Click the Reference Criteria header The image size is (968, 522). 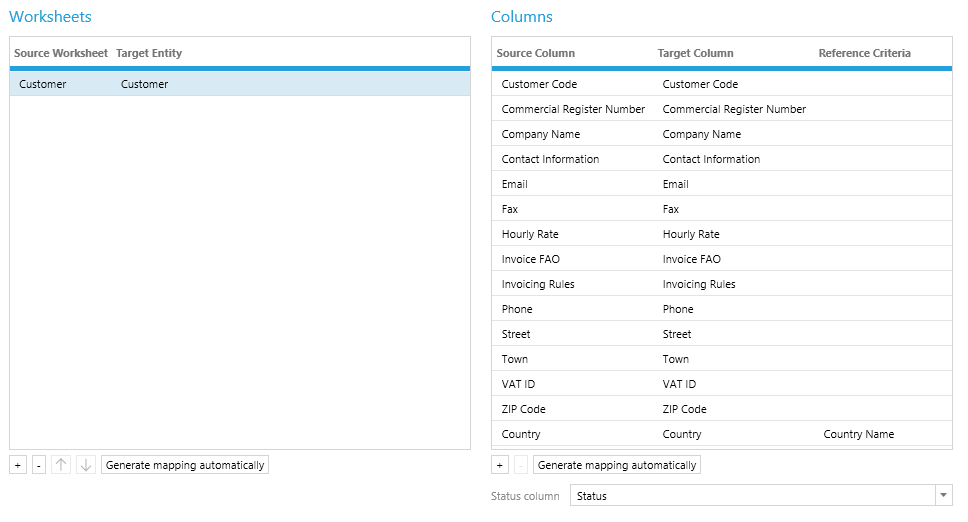coord(864,53)
